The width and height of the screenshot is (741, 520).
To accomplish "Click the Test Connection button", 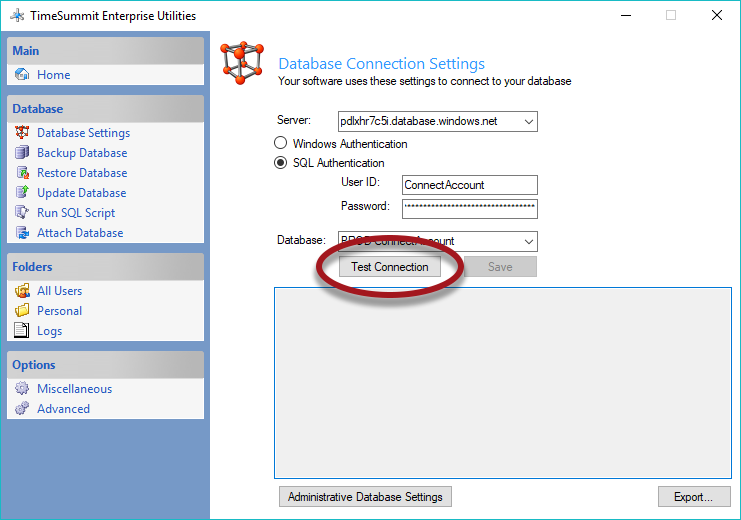I will [390, 267].
